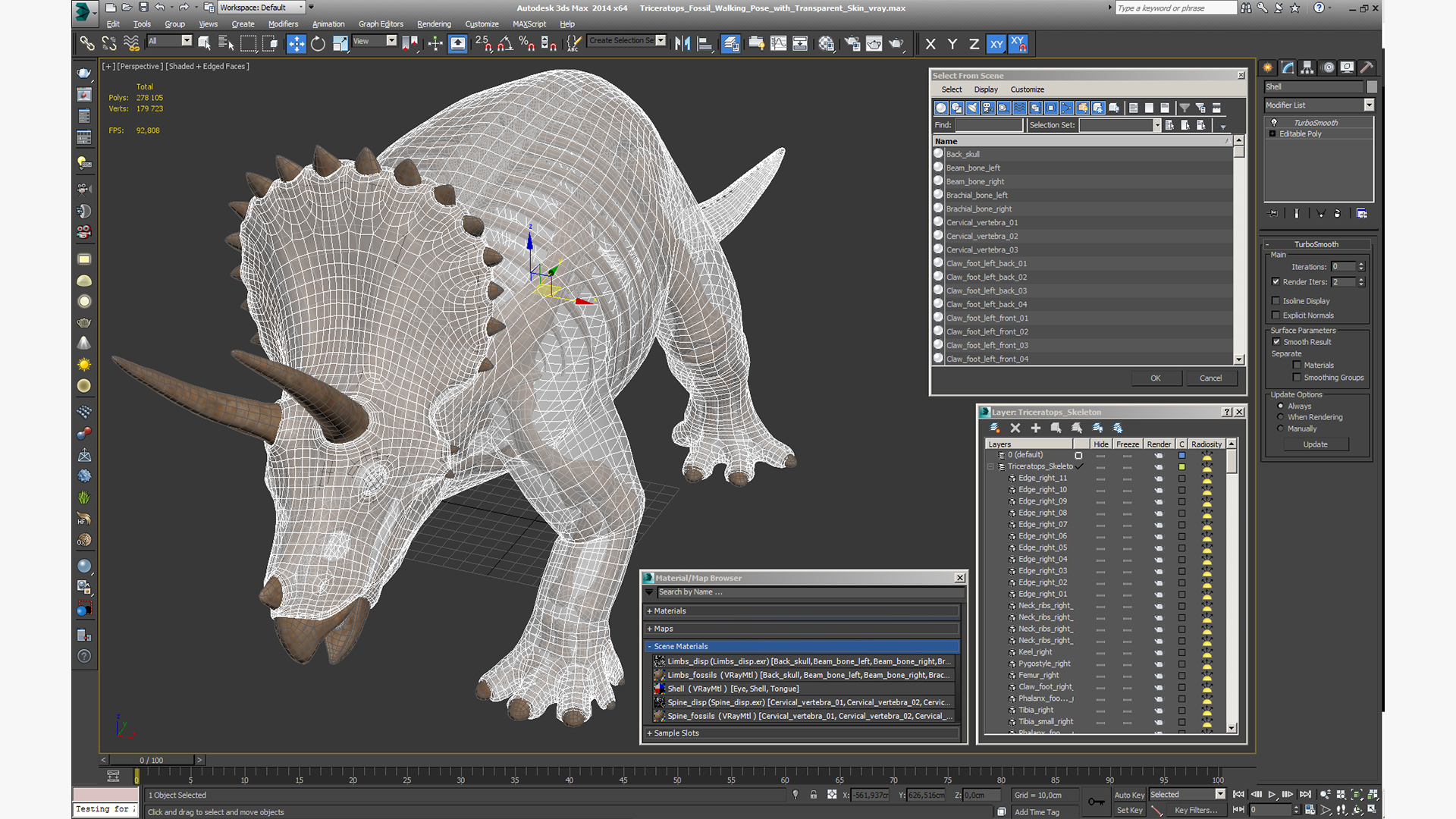Click the Bind to Space Warp icon
Image resolution: width=1456 pixels, height=819 pixels.
pos(131,44)
